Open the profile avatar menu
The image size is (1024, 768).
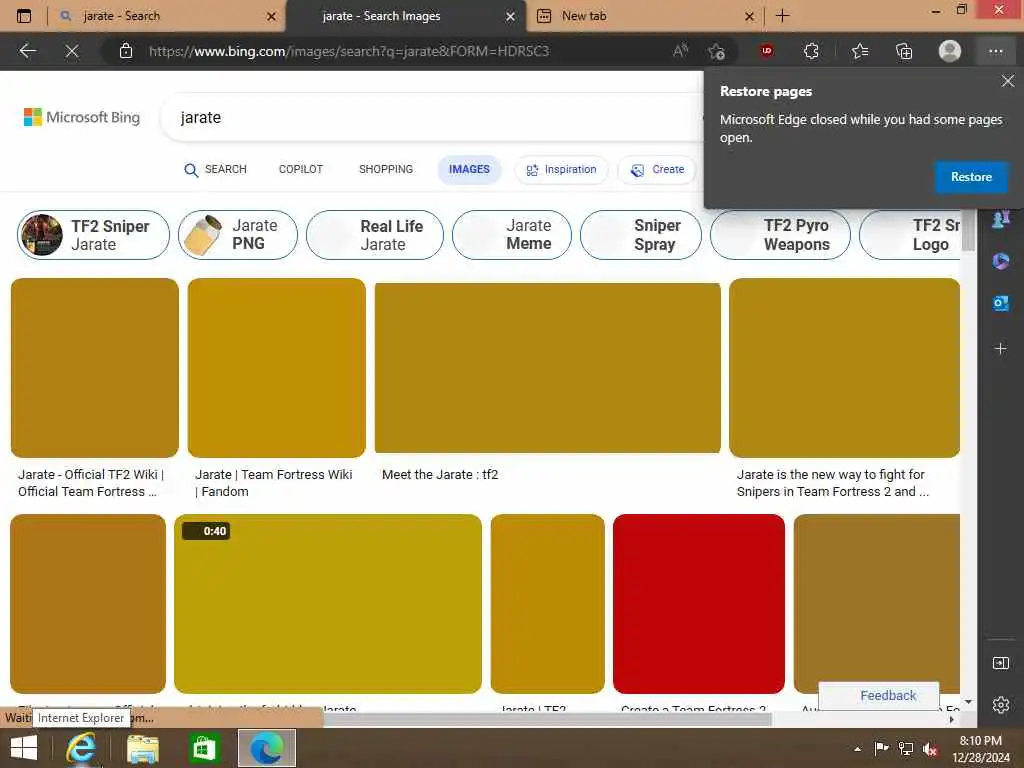pyautogui.click(x=950, y=51)
